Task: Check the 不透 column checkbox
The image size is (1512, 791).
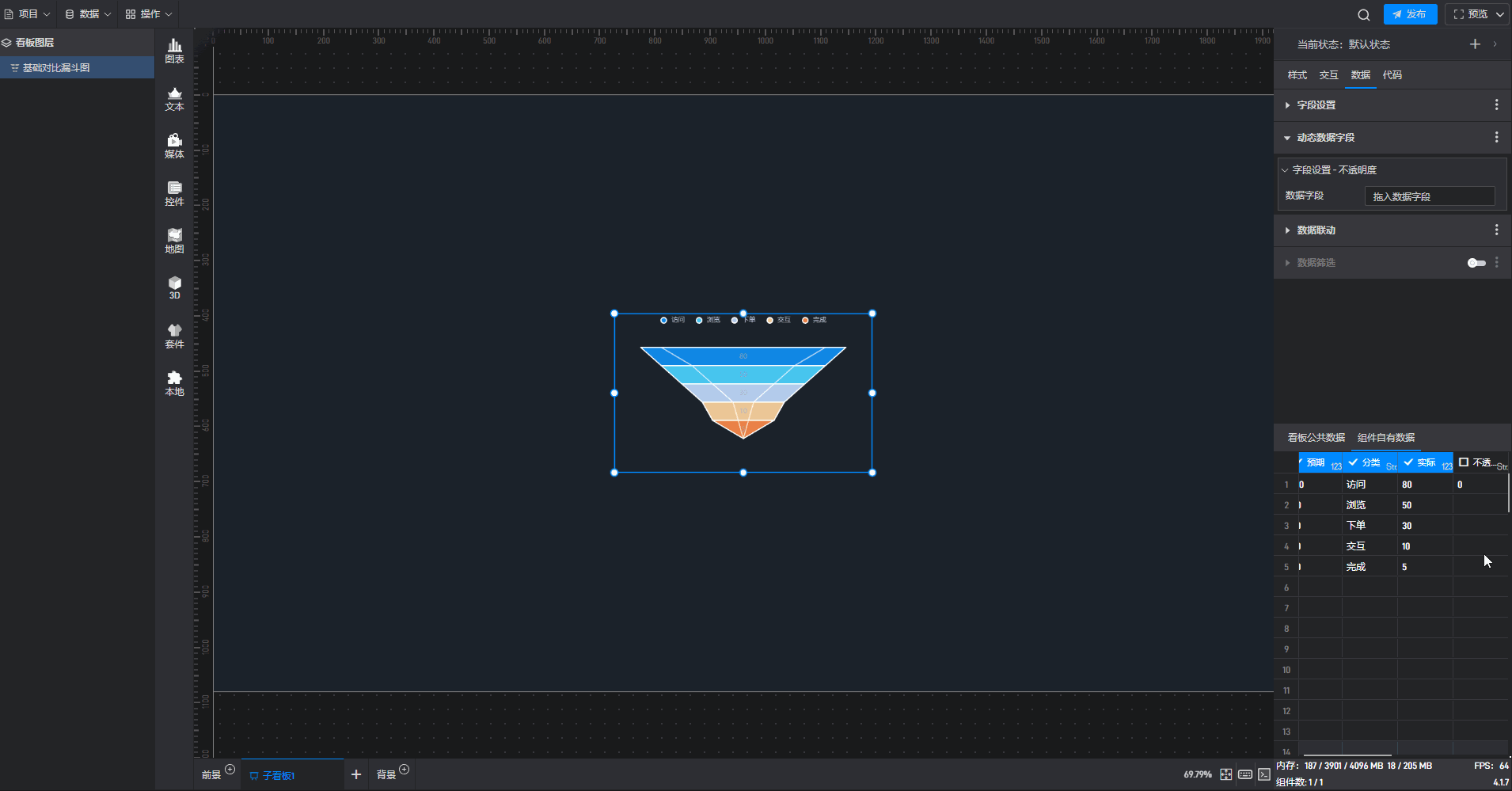Action: click(1464, 462)
